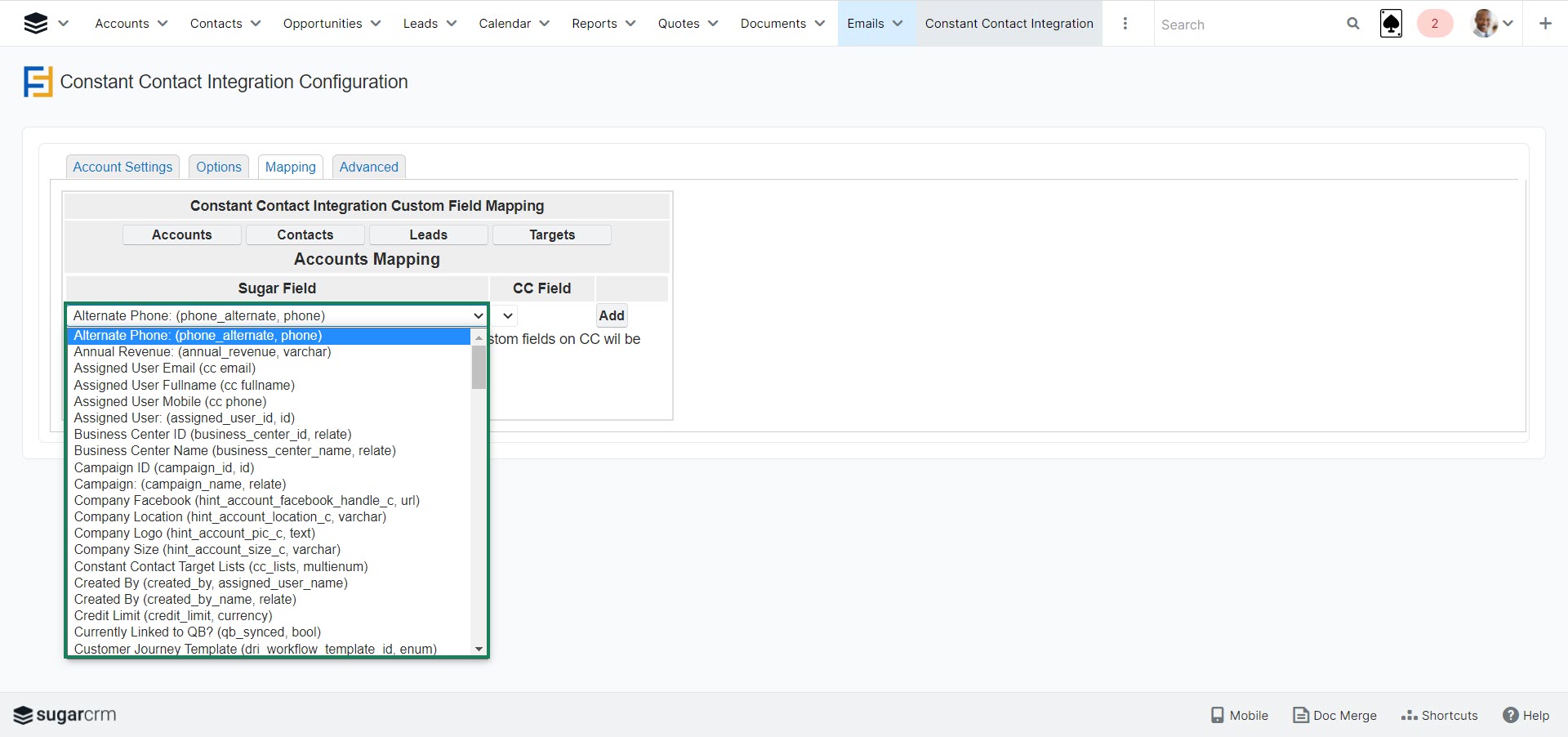This screenshot has width=1568, height=737.
Task: Click the Add mapping button
Action: point(611,315)
